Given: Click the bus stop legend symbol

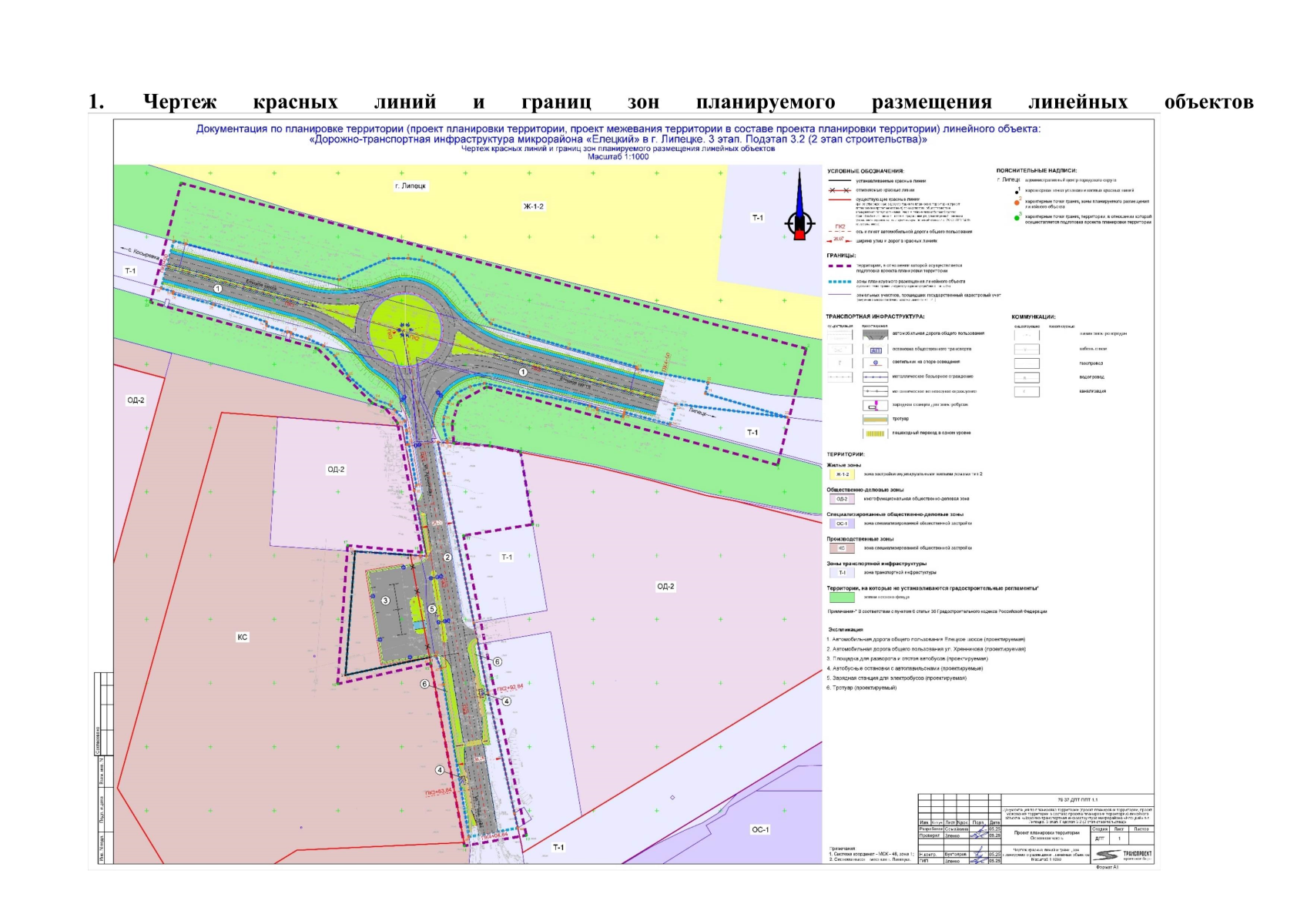Looking at the screenshot, I should (x=875, y=349).
